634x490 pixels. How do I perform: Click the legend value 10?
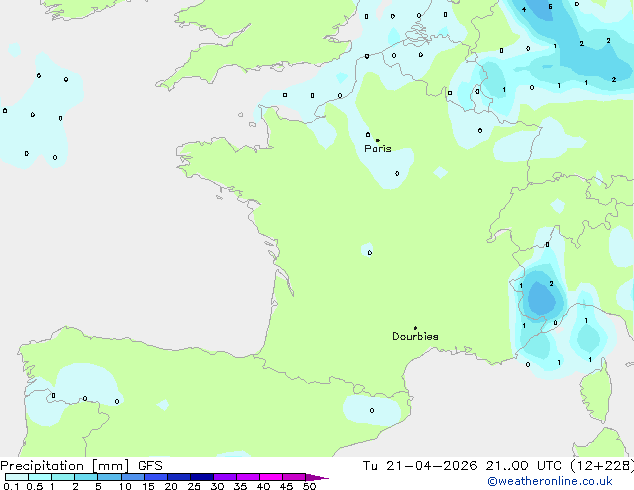125,486
